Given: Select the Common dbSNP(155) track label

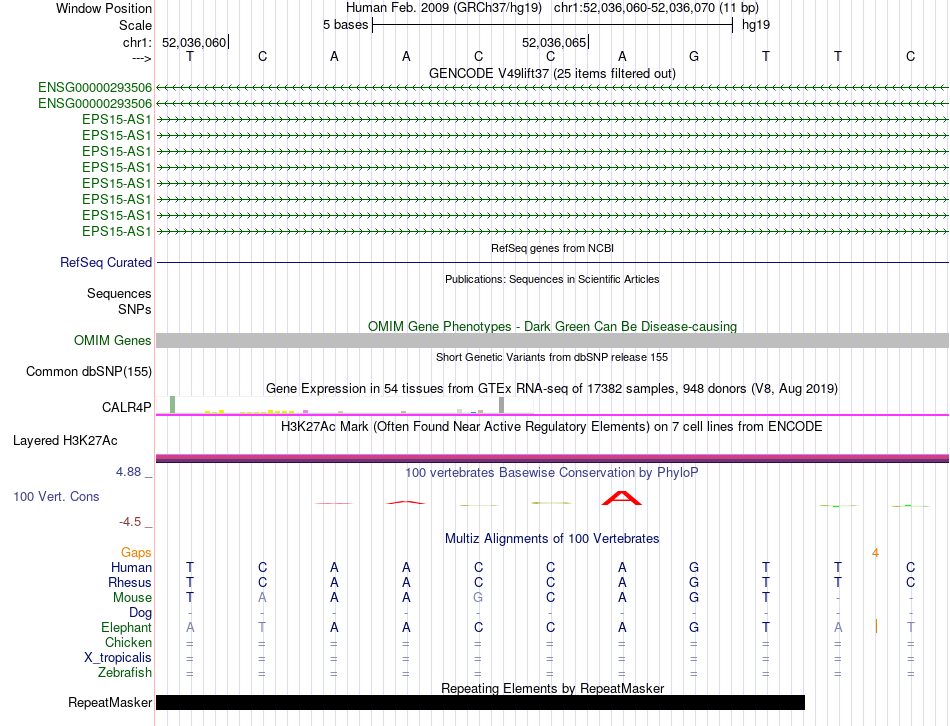Looking at the screenshot, I should [x=88, y=371].
